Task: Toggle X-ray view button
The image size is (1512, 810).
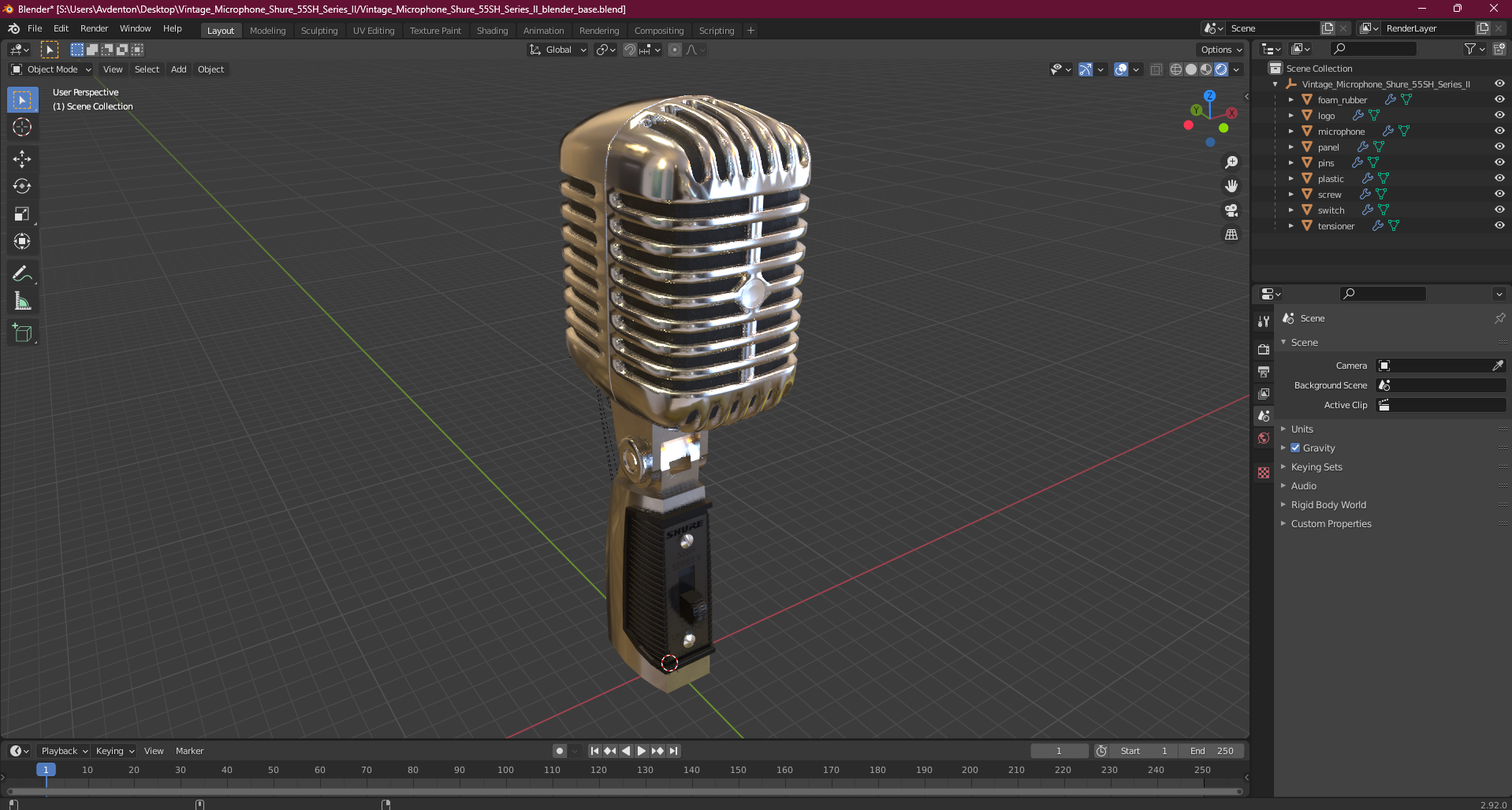Action: (1156, 69)
